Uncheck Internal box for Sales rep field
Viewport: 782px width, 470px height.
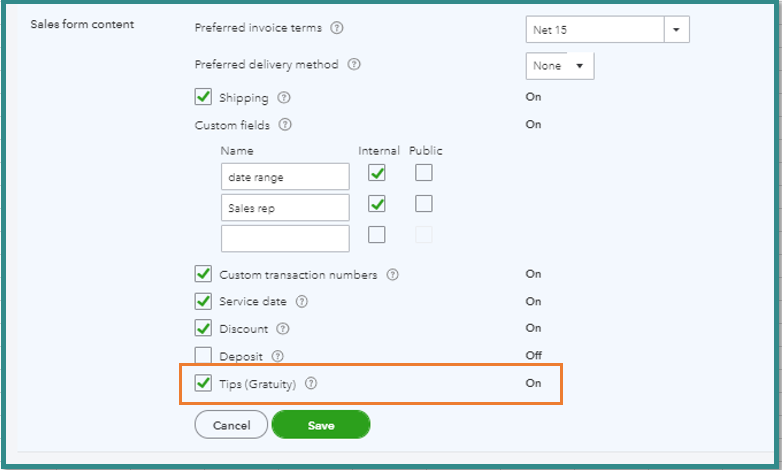tap(376, 205)
